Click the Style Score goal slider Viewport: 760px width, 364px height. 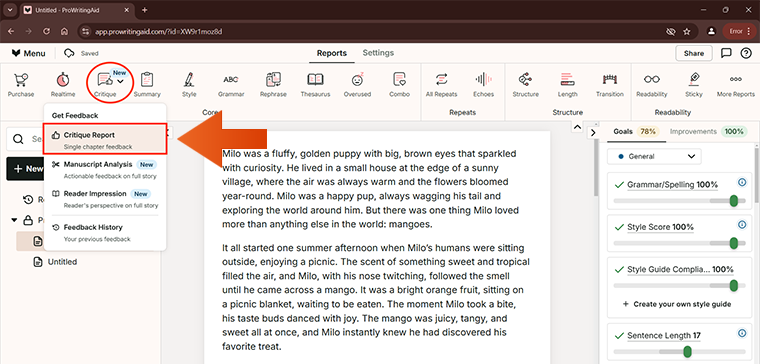tap(680, 243)
